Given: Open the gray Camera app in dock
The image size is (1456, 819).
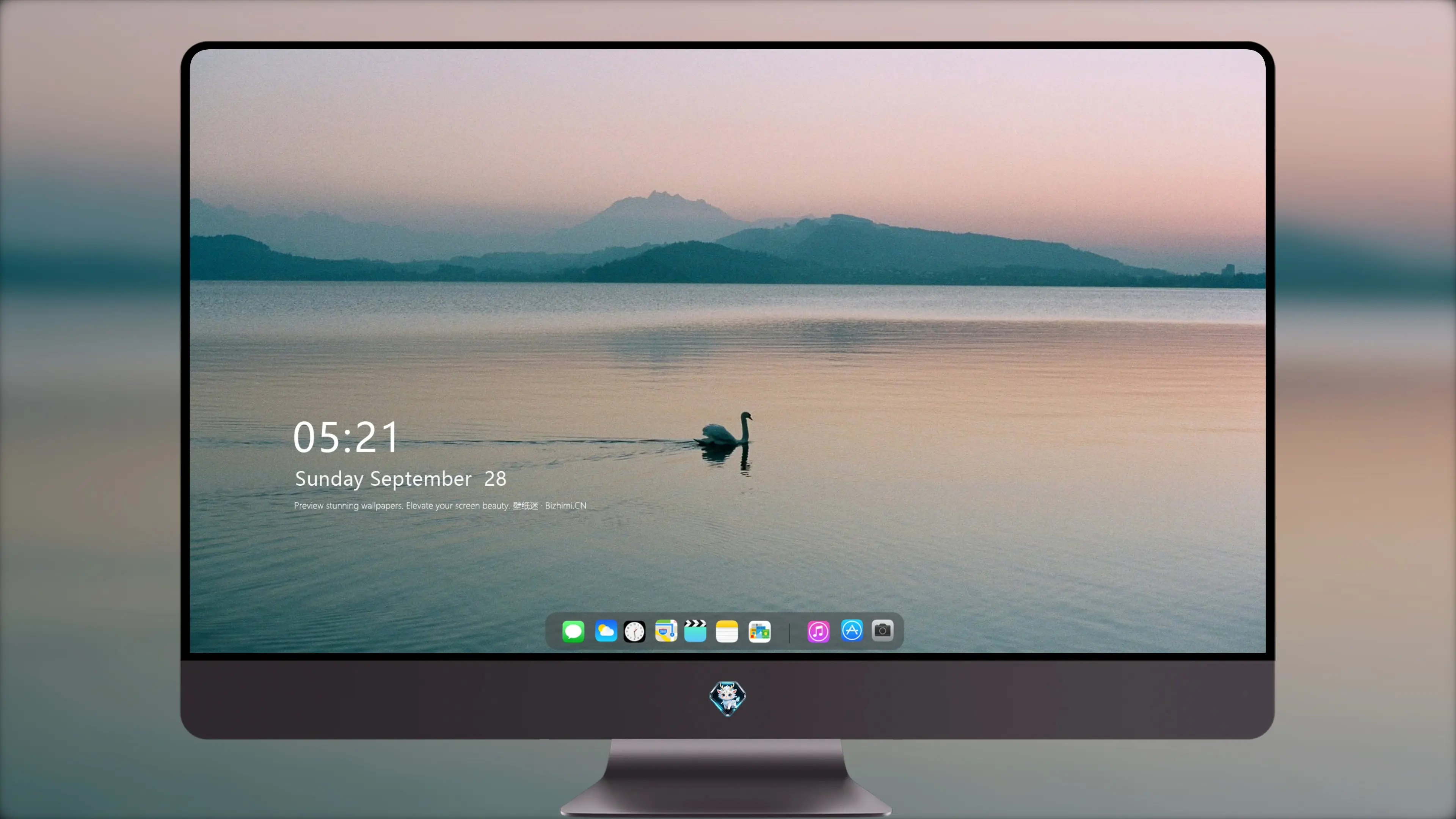Looking at the screenshot, I should pos(882,630).
